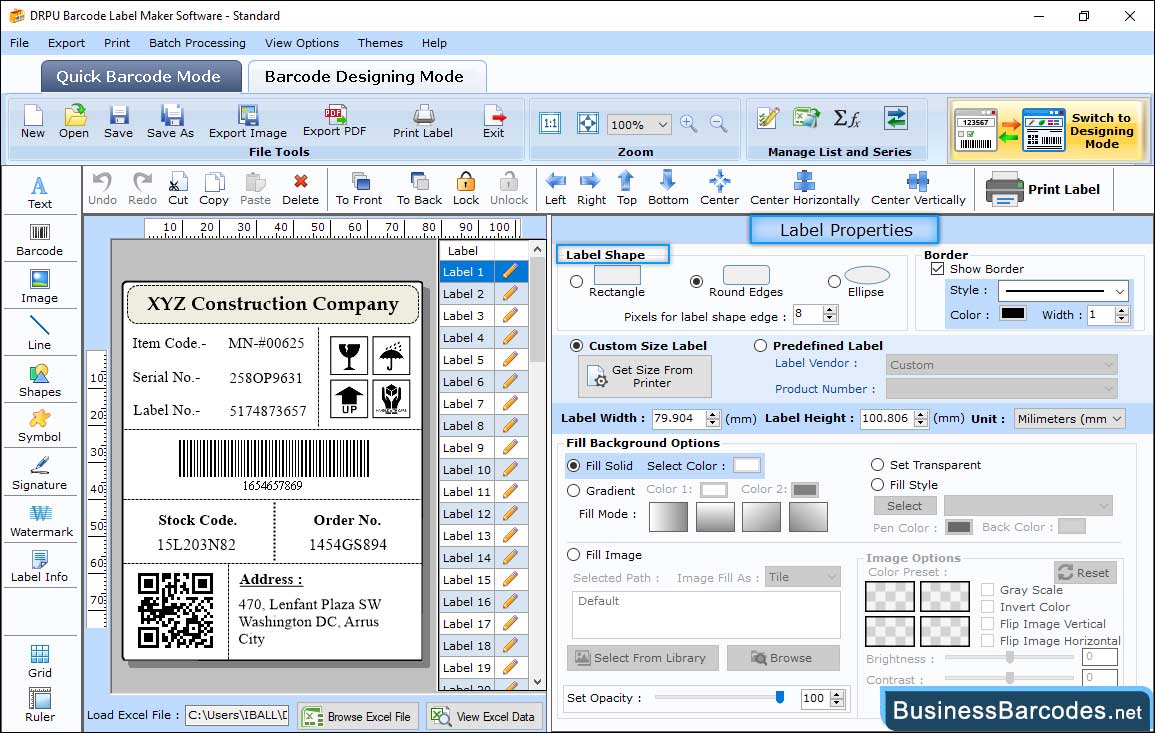This screenshot has width=1155, height=733.
Task: Change the border Width stepper
Action: tap(1122, 315)
